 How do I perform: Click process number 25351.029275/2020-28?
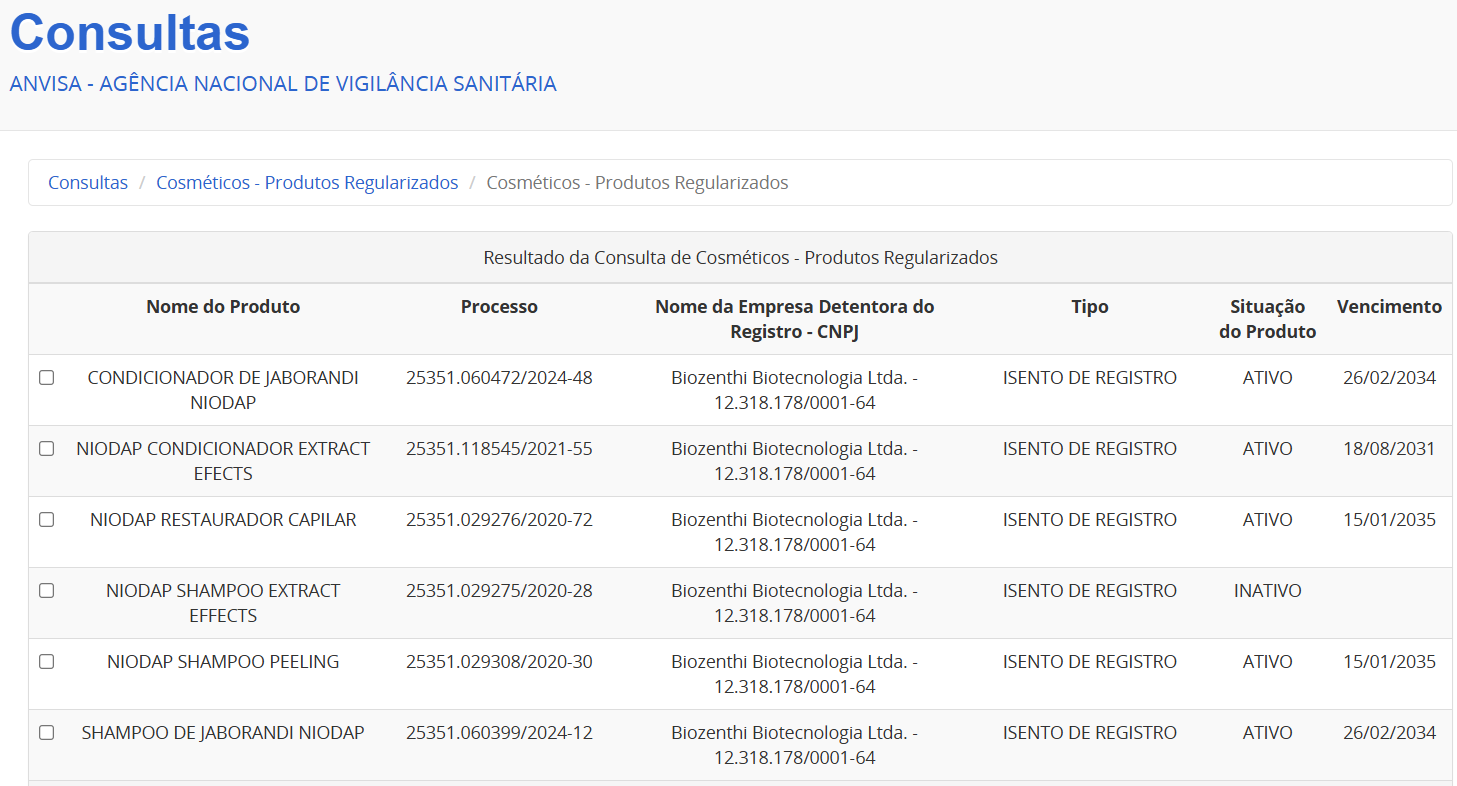pos(499,591)
